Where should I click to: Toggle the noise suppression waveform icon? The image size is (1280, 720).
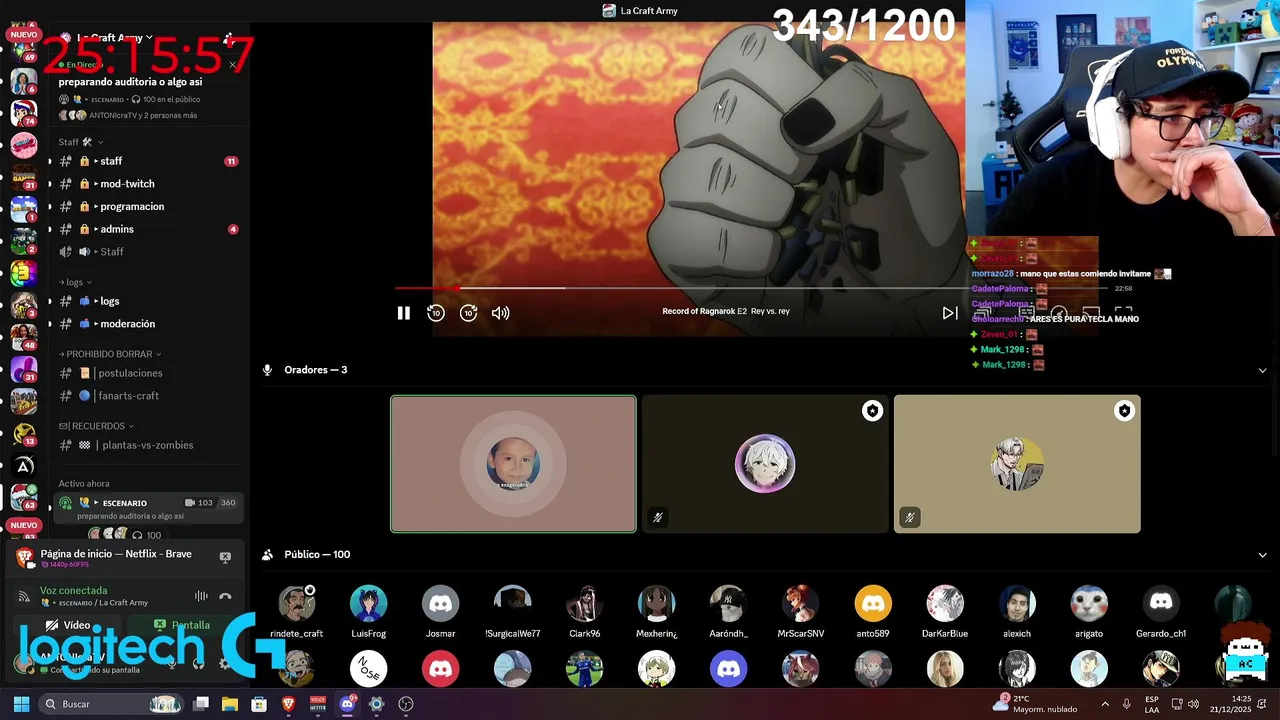(201, 597)
